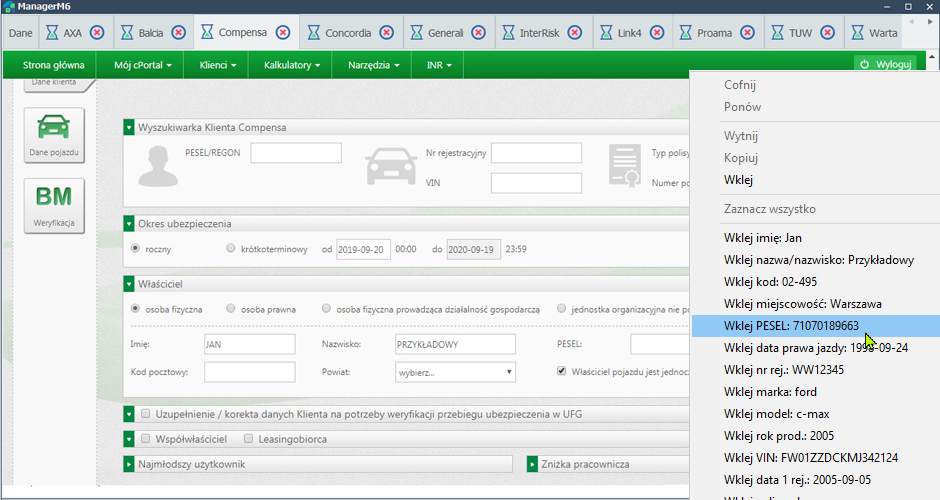Click the Wyloguj button
The width and height of the screenshot is (940, 500).
(885, 64)
